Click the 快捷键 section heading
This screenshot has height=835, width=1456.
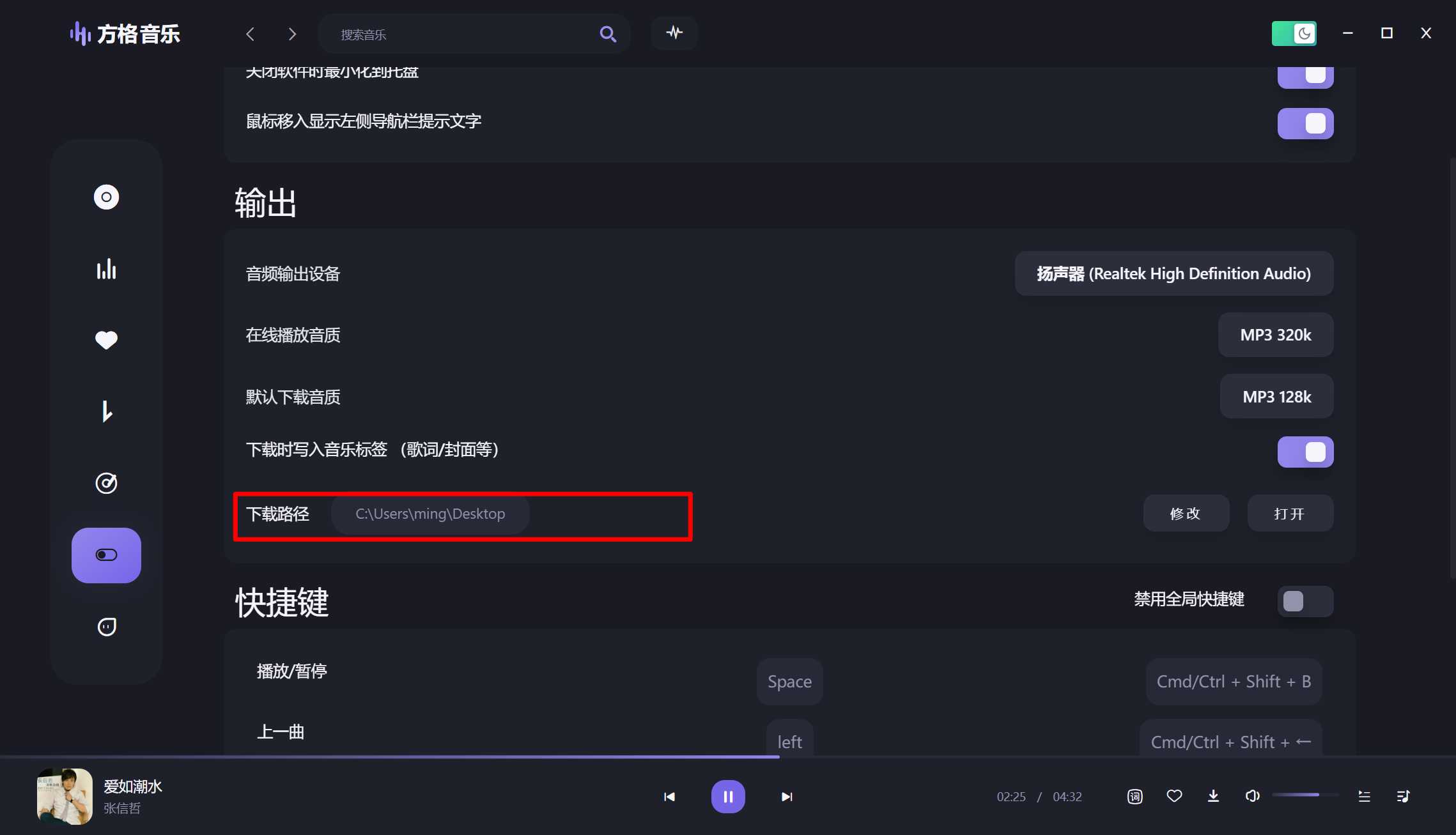281,602
